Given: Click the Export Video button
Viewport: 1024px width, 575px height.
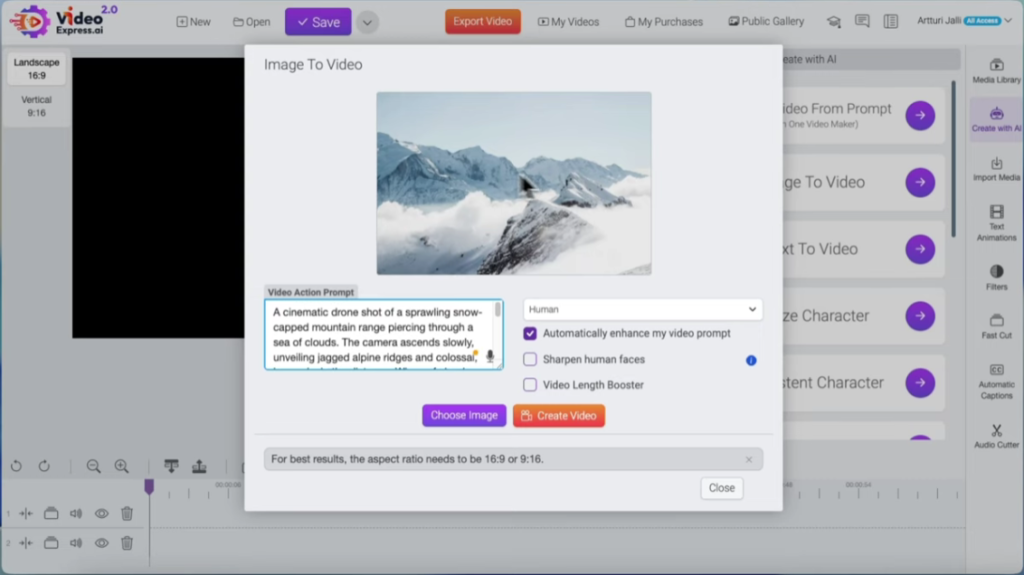Looking at the screenshot, I should tap(483, 22).
